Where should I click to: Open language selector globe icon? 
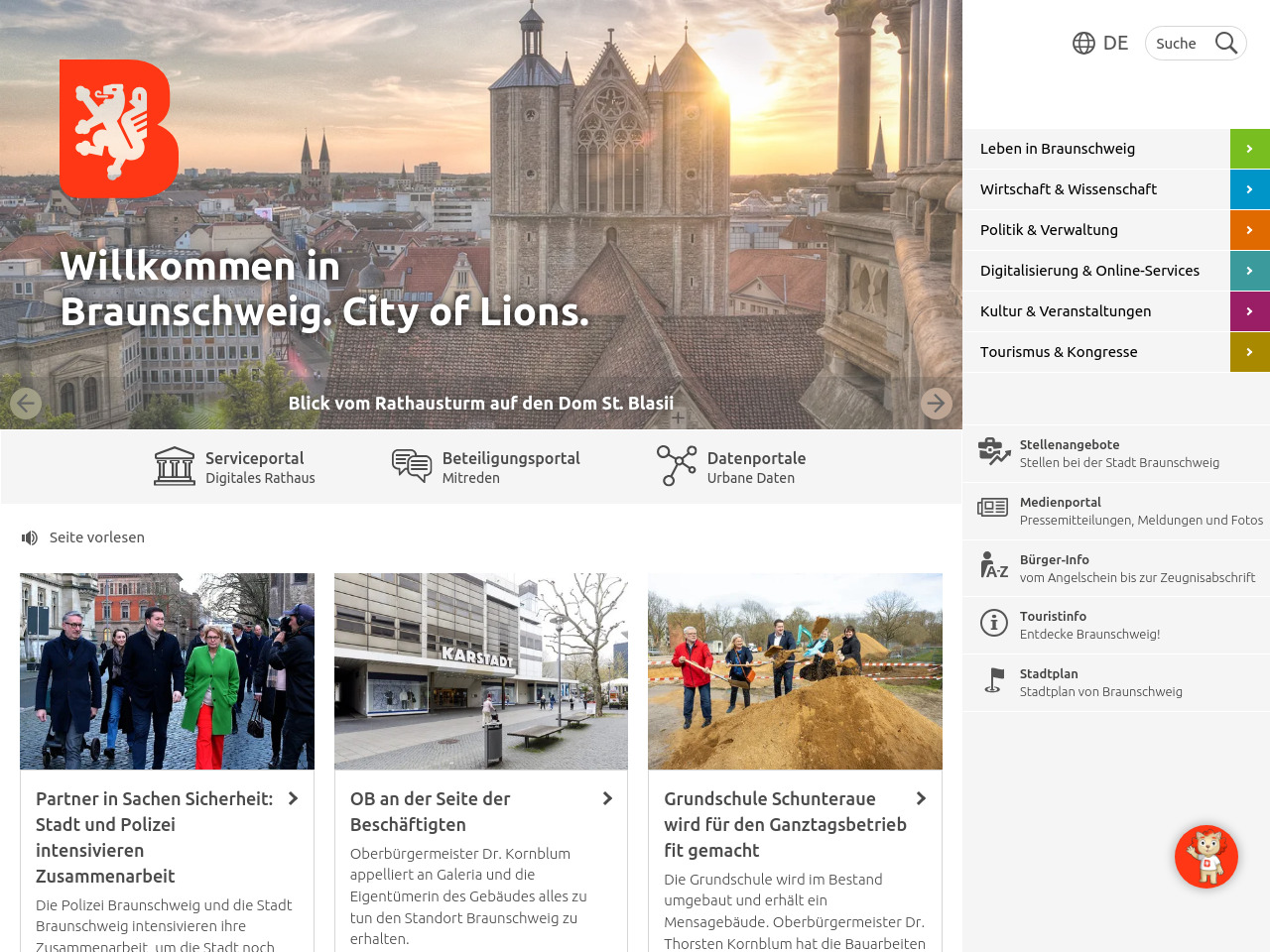pos(1083,43)
